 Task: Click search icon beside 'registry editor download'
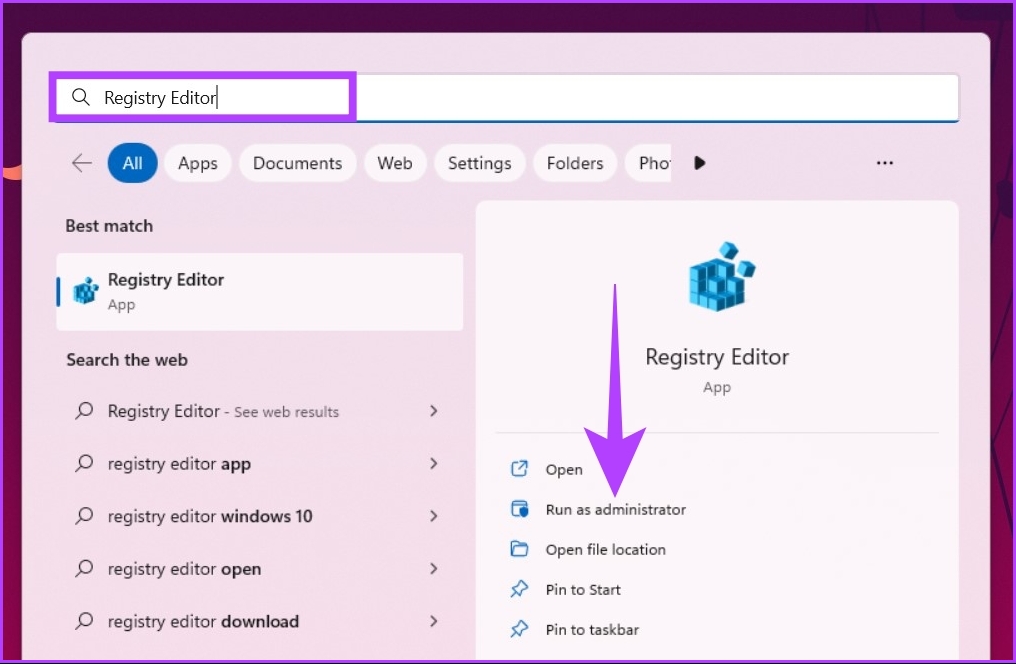[x=84, y=621]
